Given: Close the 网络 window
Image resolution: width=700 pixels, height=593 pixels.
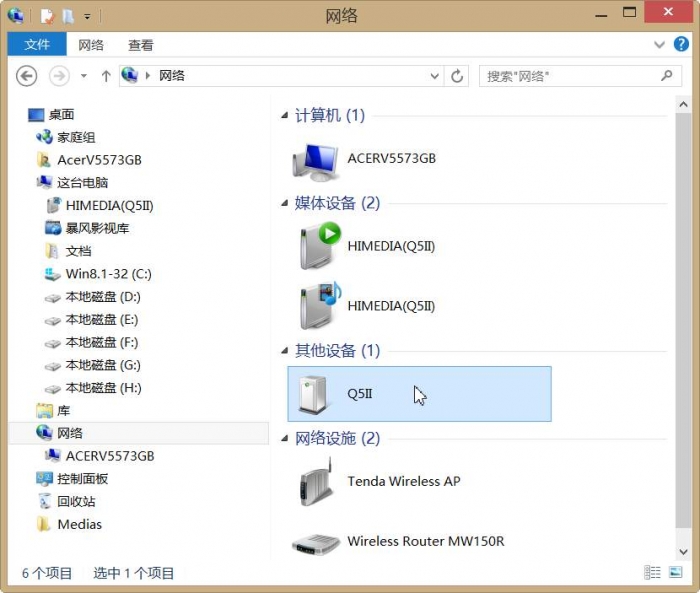Looking at the screenshot, I should [x=668, y=12].
